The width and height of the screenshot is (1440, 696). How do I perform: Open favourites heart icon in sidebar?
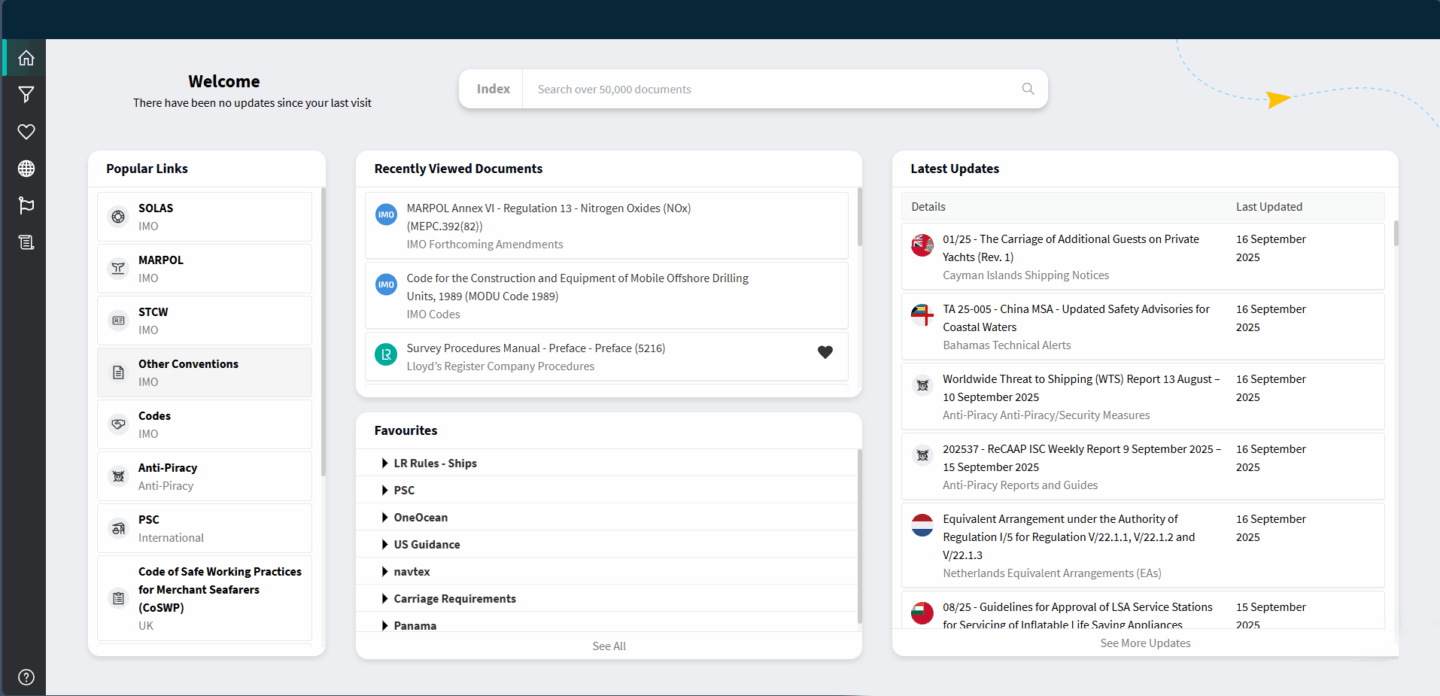tap(26, 131)
